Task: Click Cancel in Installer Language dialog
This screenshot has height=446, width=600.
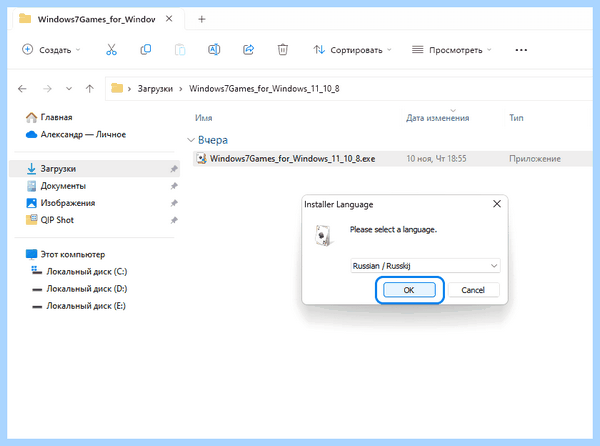Action: tap(473, 290)
